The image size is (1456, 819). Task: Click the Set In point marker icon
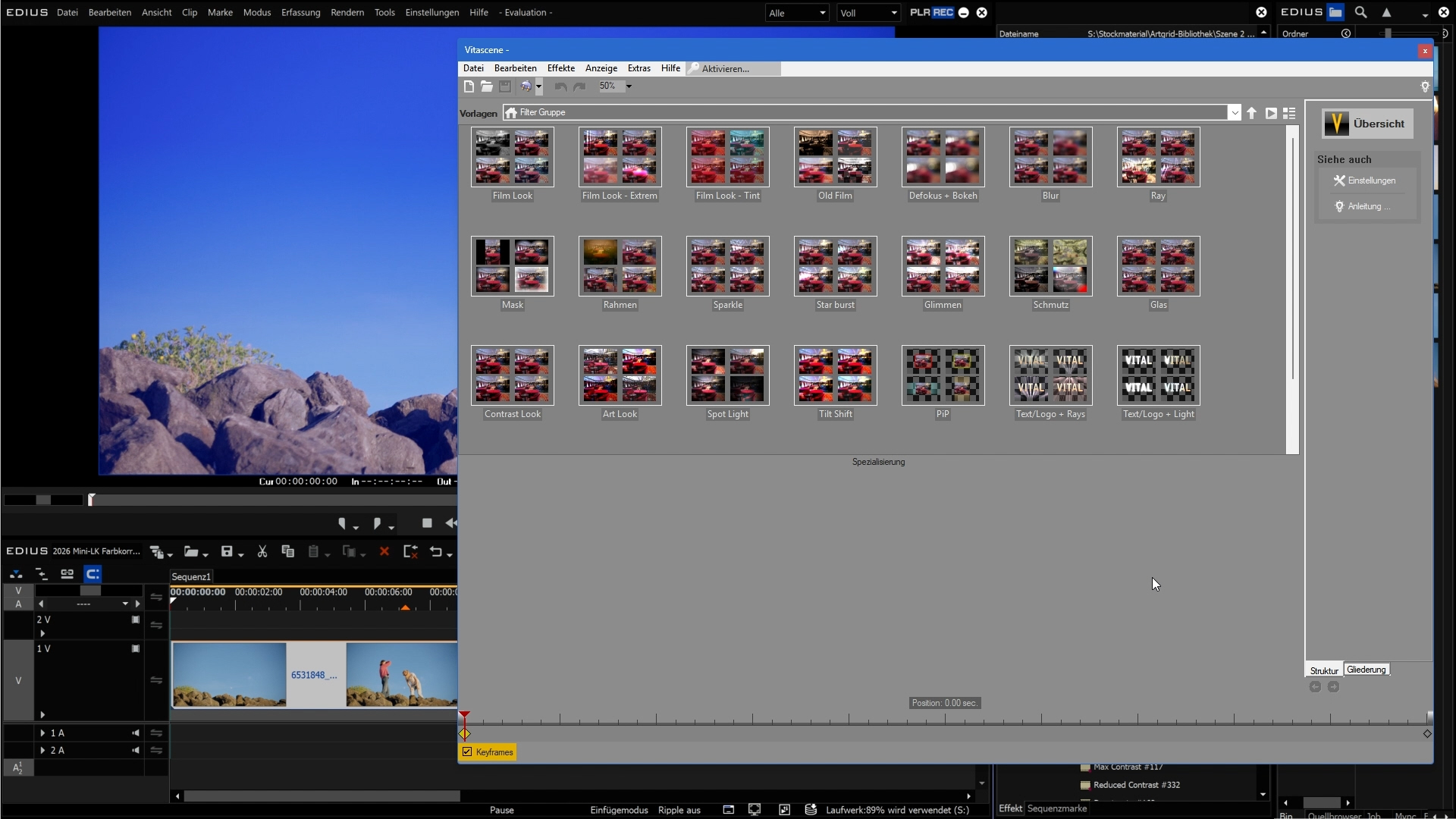[x=342, y=523]
